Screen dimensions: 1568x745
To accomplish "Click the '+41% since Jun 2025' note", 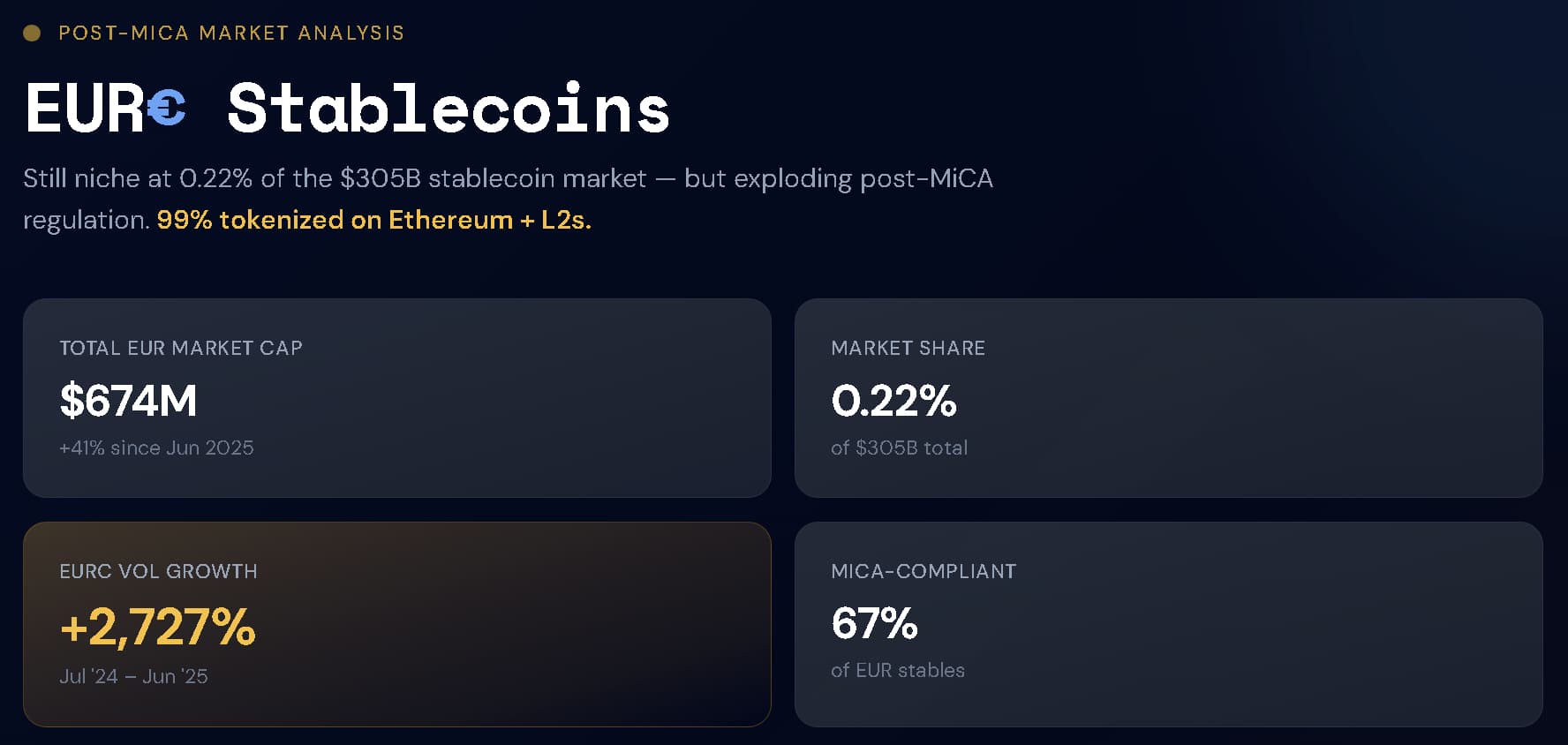I will pos(156,448).
